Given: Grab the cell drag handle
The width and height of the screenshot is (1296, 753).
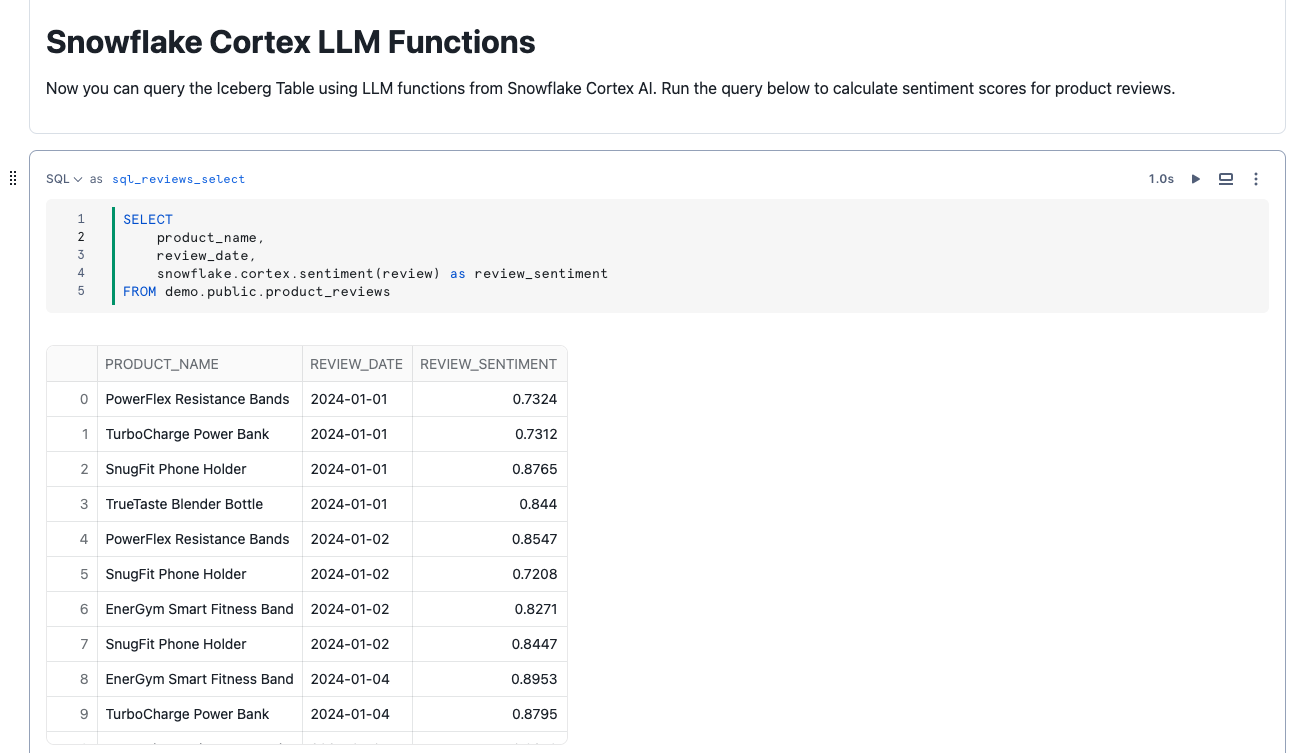Looking at the screenshot, I should (13, 178).
